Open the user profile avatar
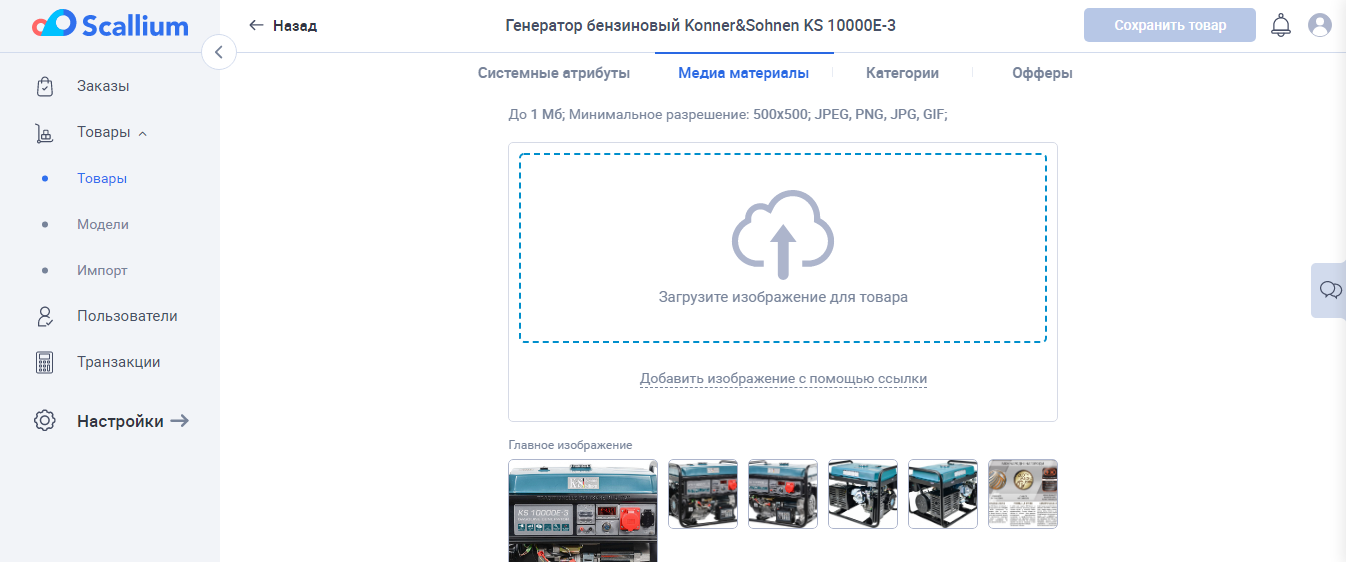Image resolution: width=1346 pixels, height=562 pixels. point(1320,25)
